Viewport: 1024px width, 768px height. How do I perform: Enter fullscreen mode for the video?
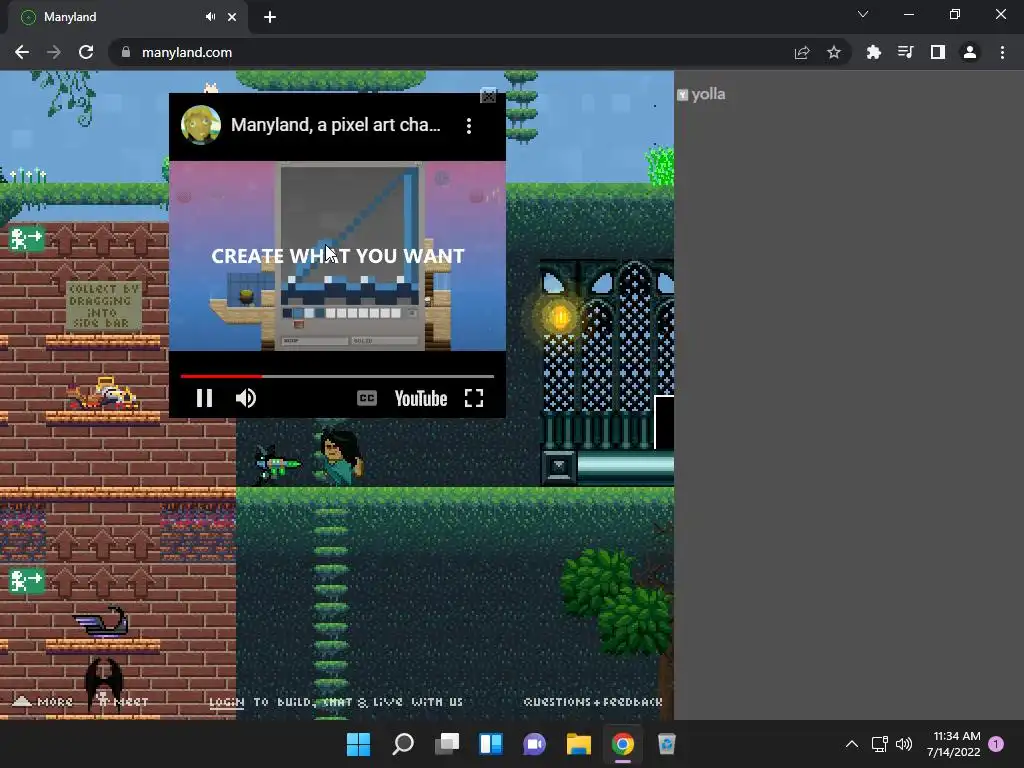474,398
